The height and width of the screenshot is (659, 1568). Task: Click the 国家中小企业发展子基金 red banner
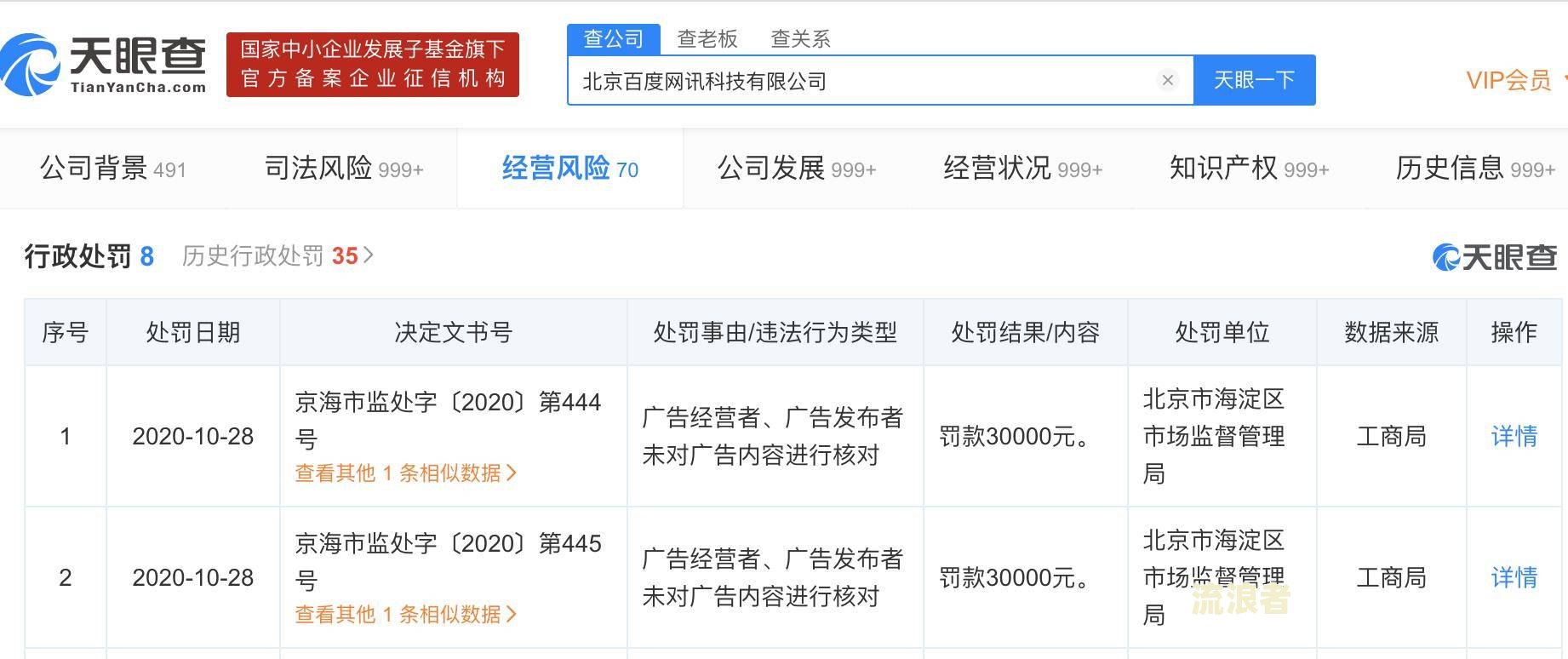(x=373, y=65)
